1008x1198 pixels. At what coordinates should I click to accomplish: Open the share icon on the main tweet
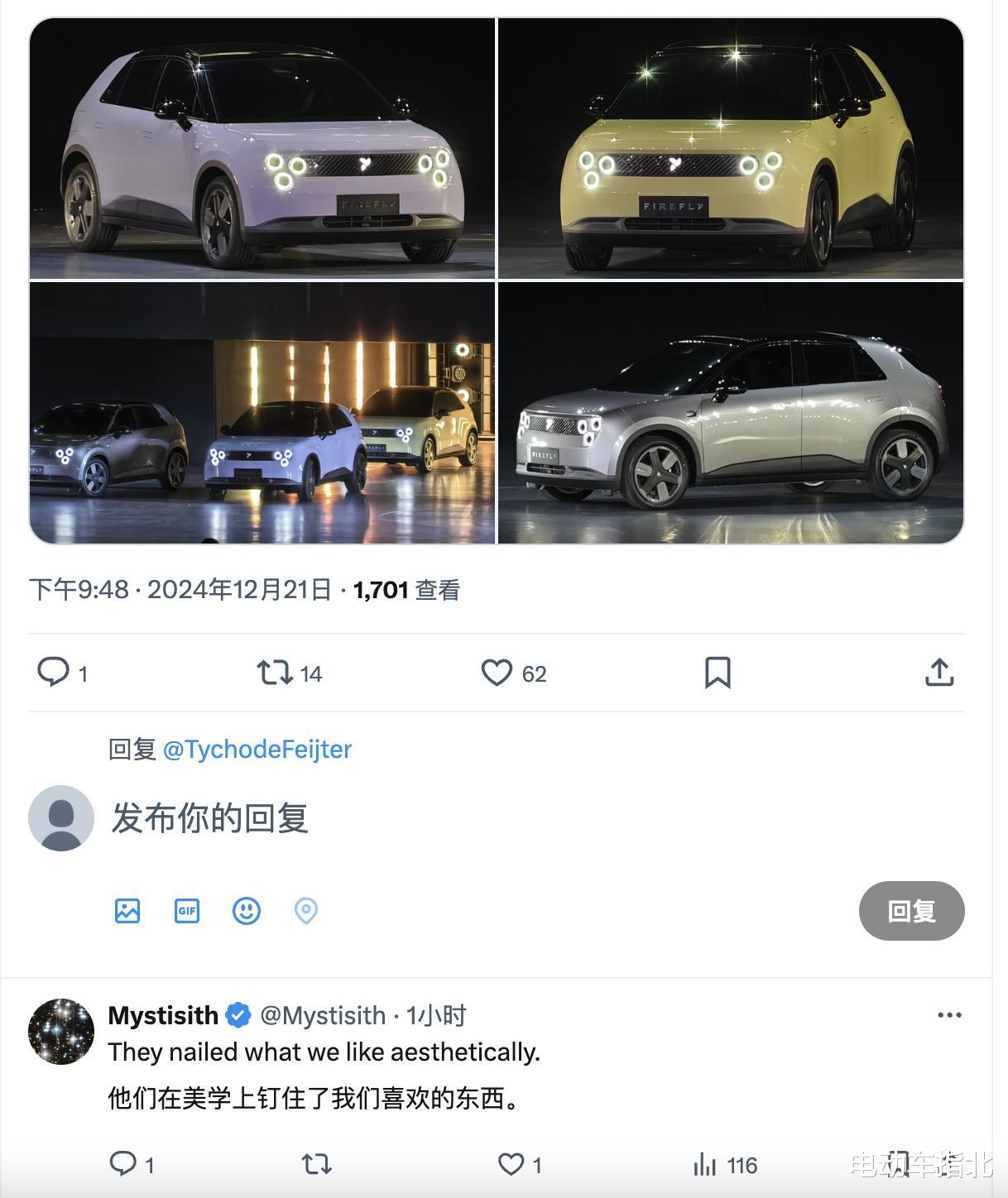[939, 672]
